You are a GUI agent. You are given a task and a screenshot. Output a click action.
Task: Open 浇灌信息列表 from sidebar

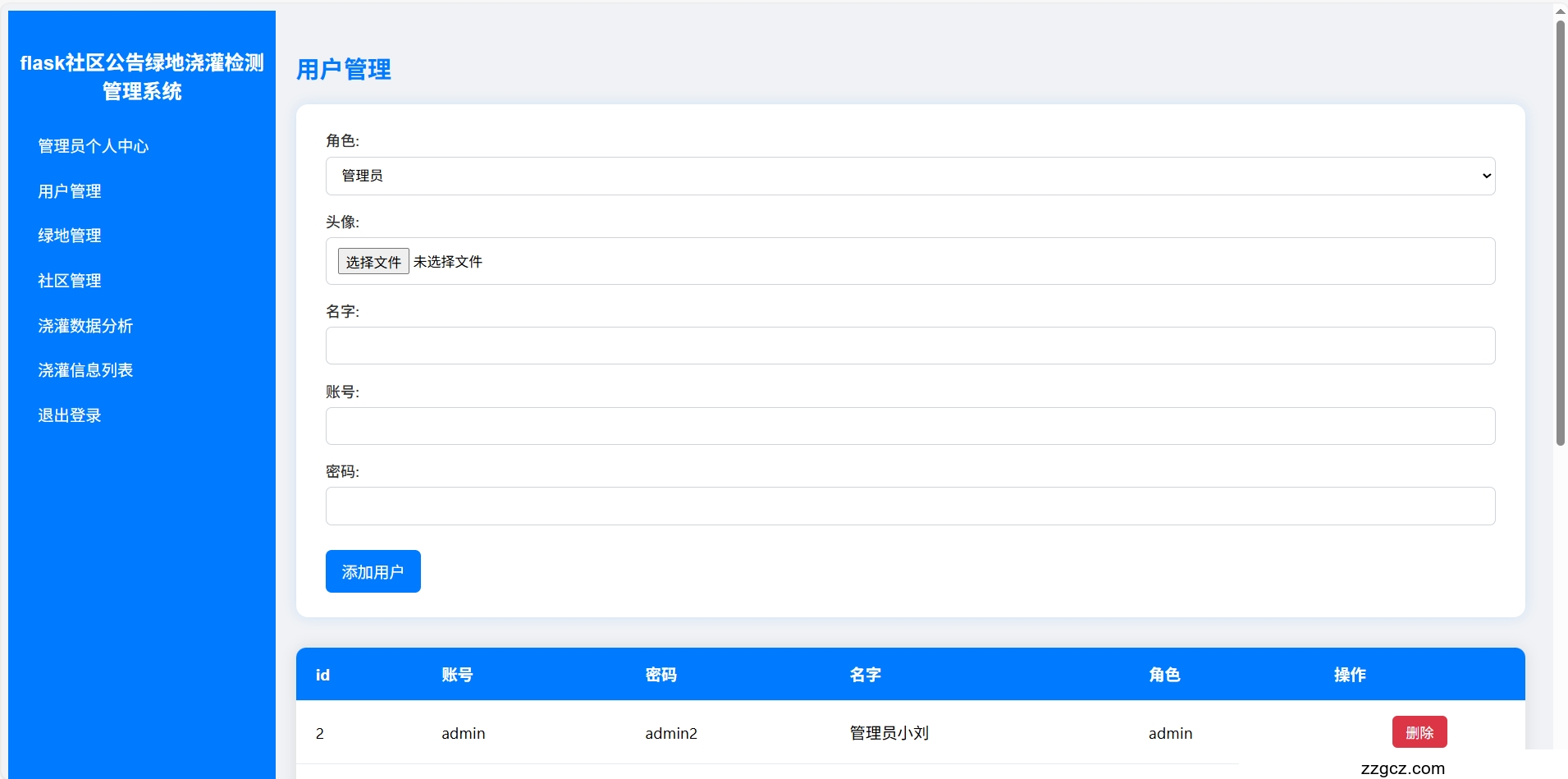pos(85,370)
